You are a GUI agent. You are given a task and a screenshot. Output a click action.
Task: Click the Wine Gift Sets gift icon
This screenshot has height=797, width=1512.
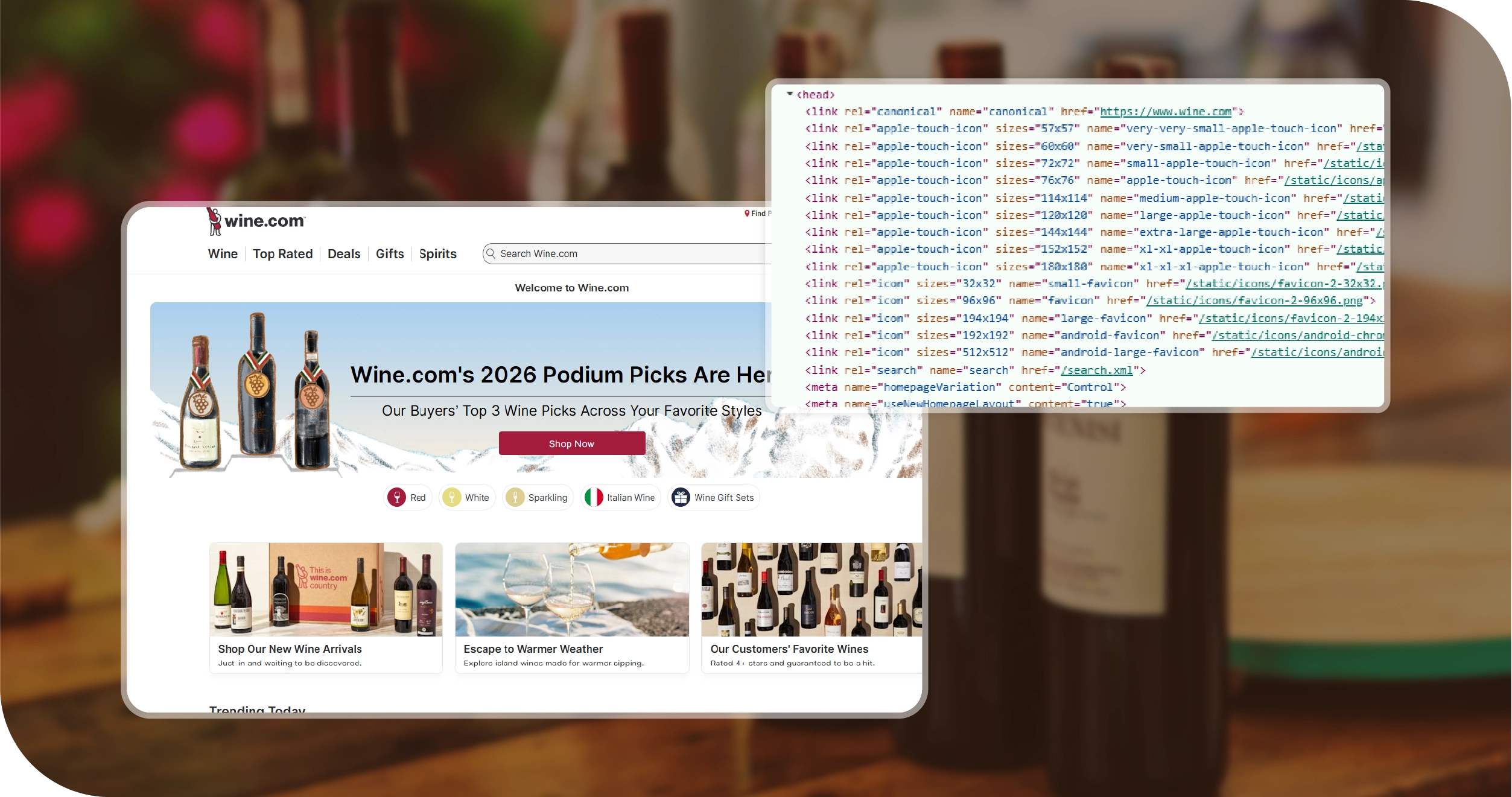tap(681, 497)
